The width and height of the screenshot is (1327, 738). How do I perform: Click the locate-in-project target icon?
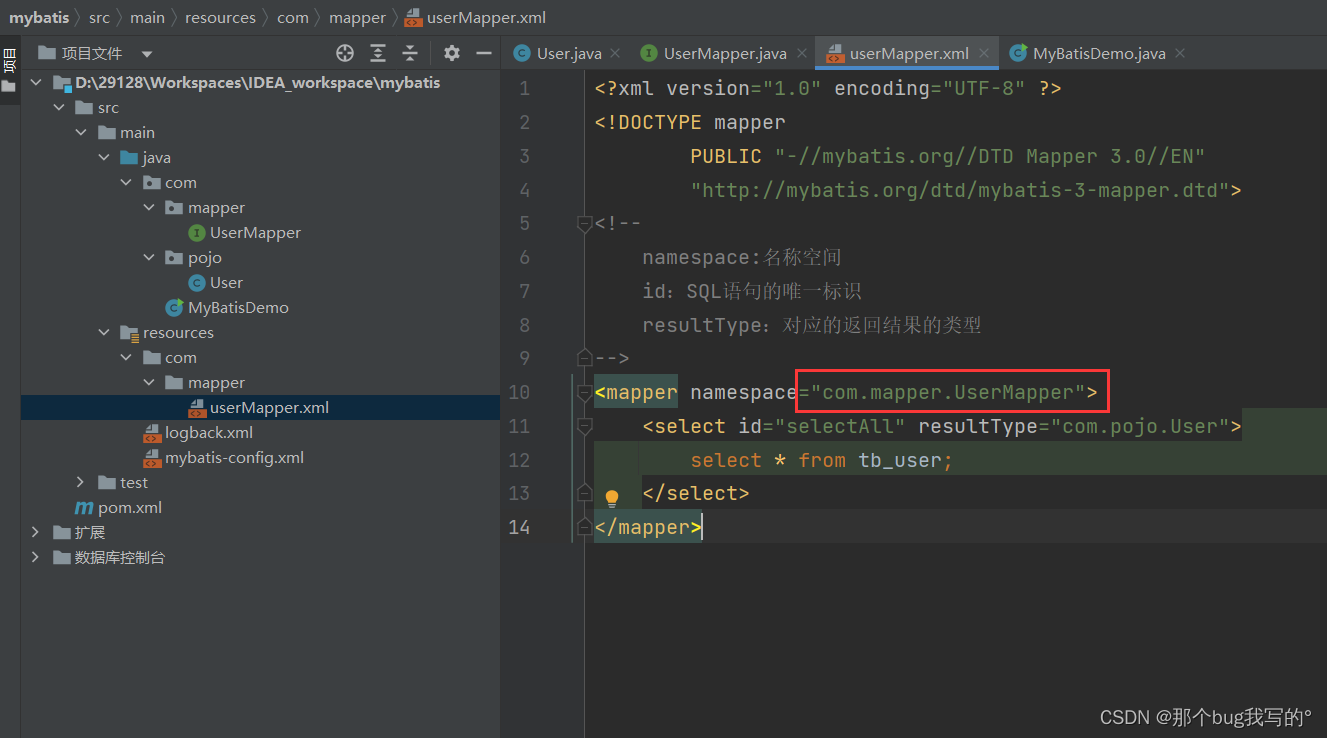click(x=345, y=53)
